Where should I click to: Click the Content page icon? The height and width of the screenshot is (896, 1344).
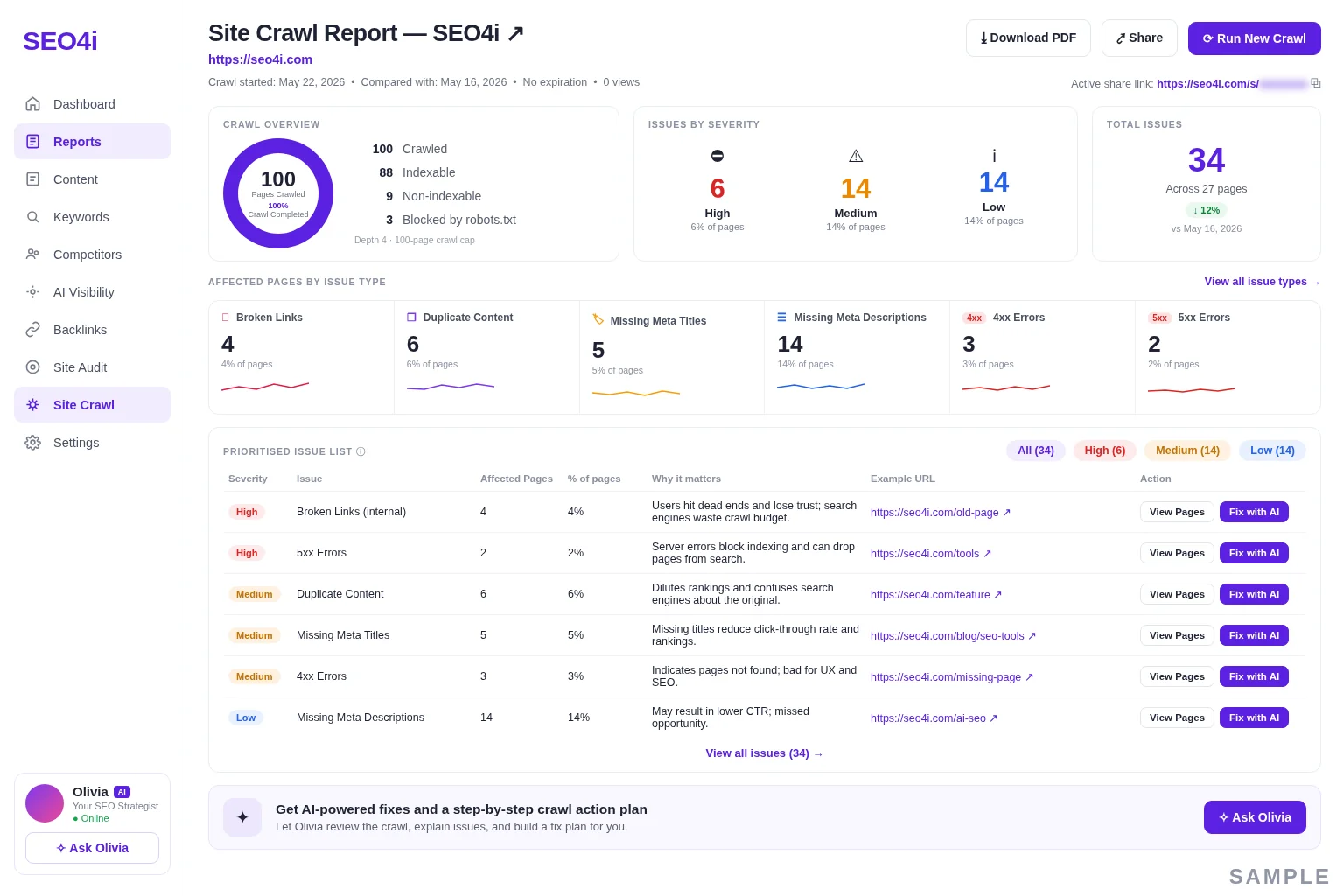tap(32, 179)
